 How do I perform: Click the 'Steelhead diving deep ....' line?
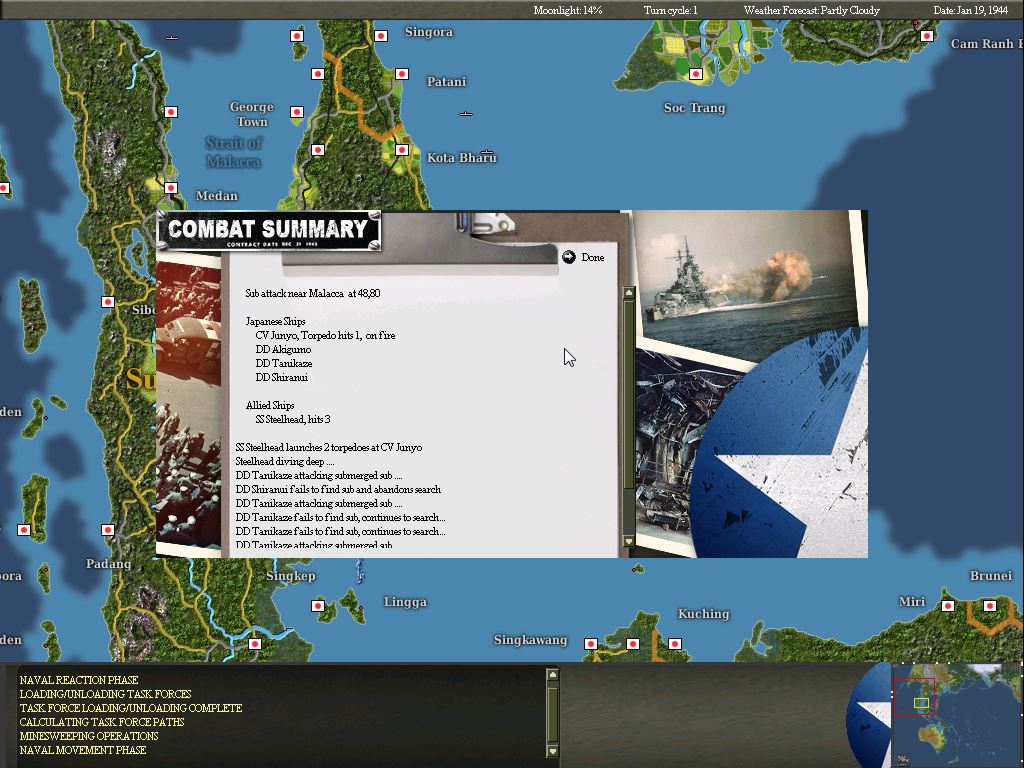[285, 461]
